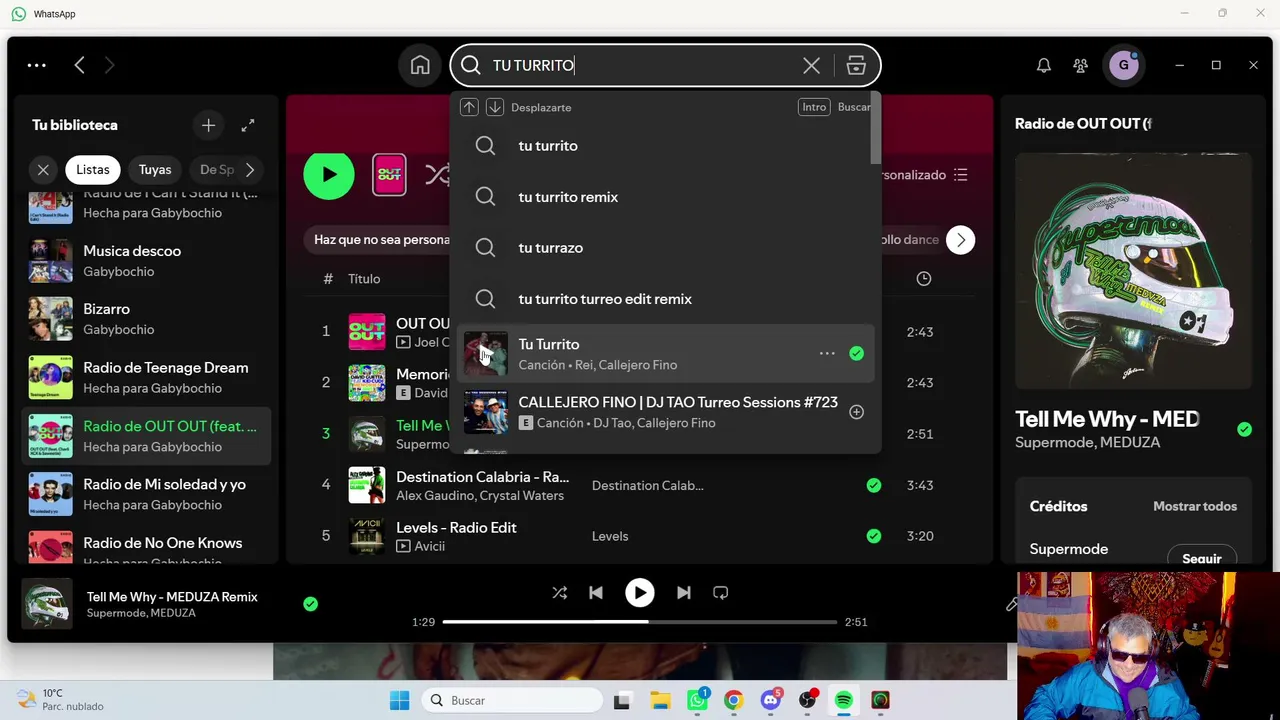The image size is (1280, 720).
Task: Toggle saved check in right Tell Me Why panel
Action: point(1244,429)
